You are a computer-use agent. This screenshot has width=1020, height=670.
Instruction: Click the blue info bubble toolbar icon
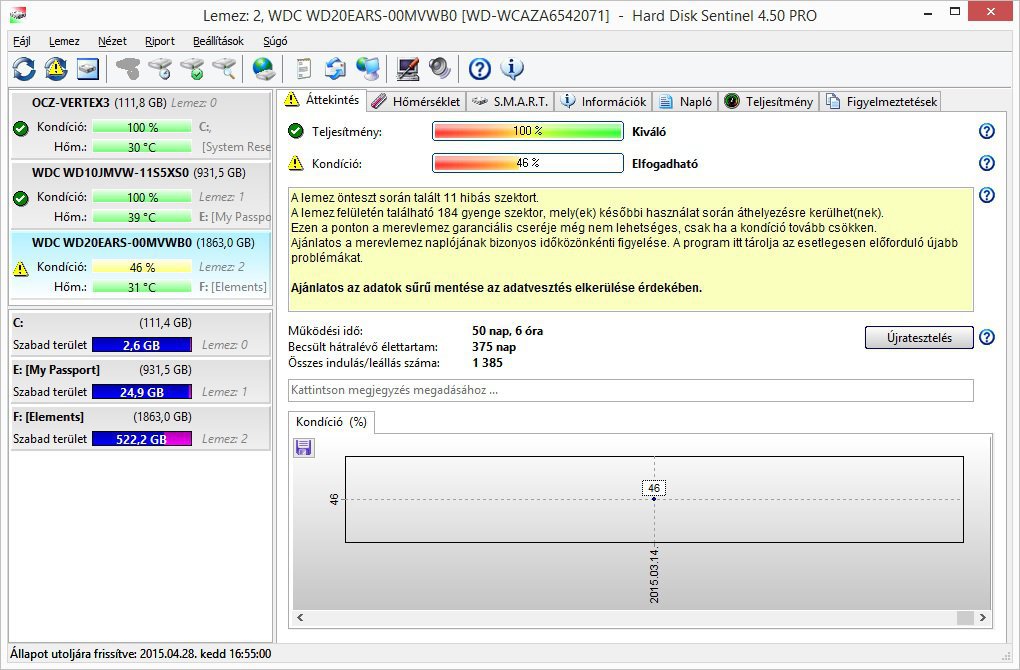(x=512, y=68)
